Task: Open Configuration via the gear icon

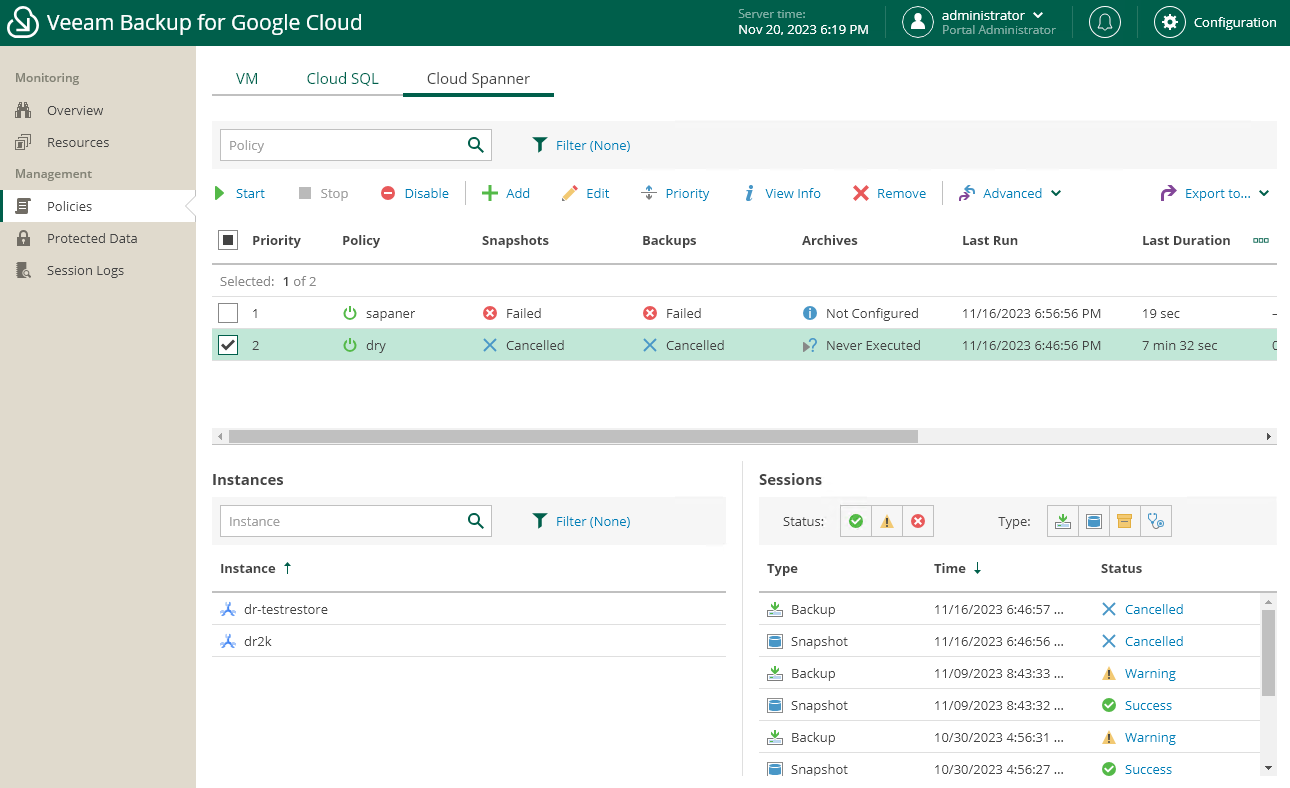Action: (x=1169, y=22)
